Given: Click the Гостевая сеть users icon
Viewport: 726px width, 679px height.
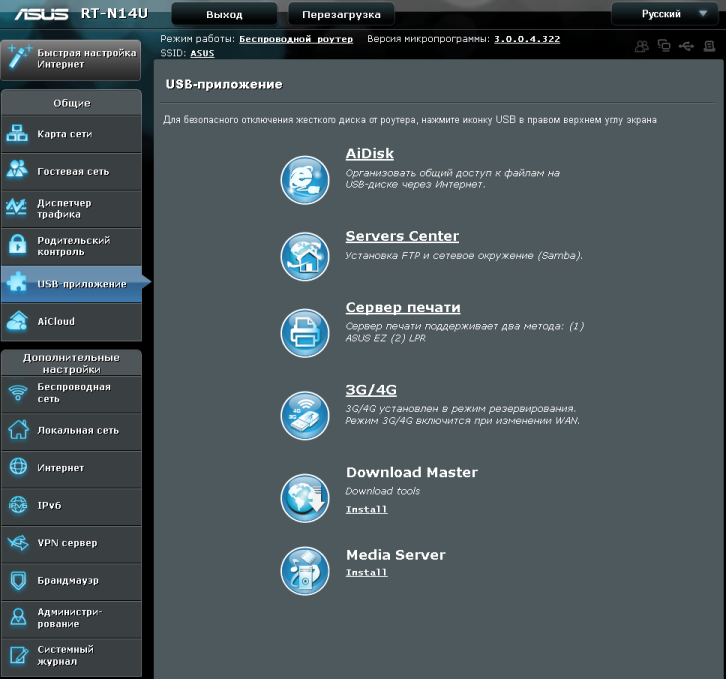Looking at the screenshot, I should coord(17,170).
